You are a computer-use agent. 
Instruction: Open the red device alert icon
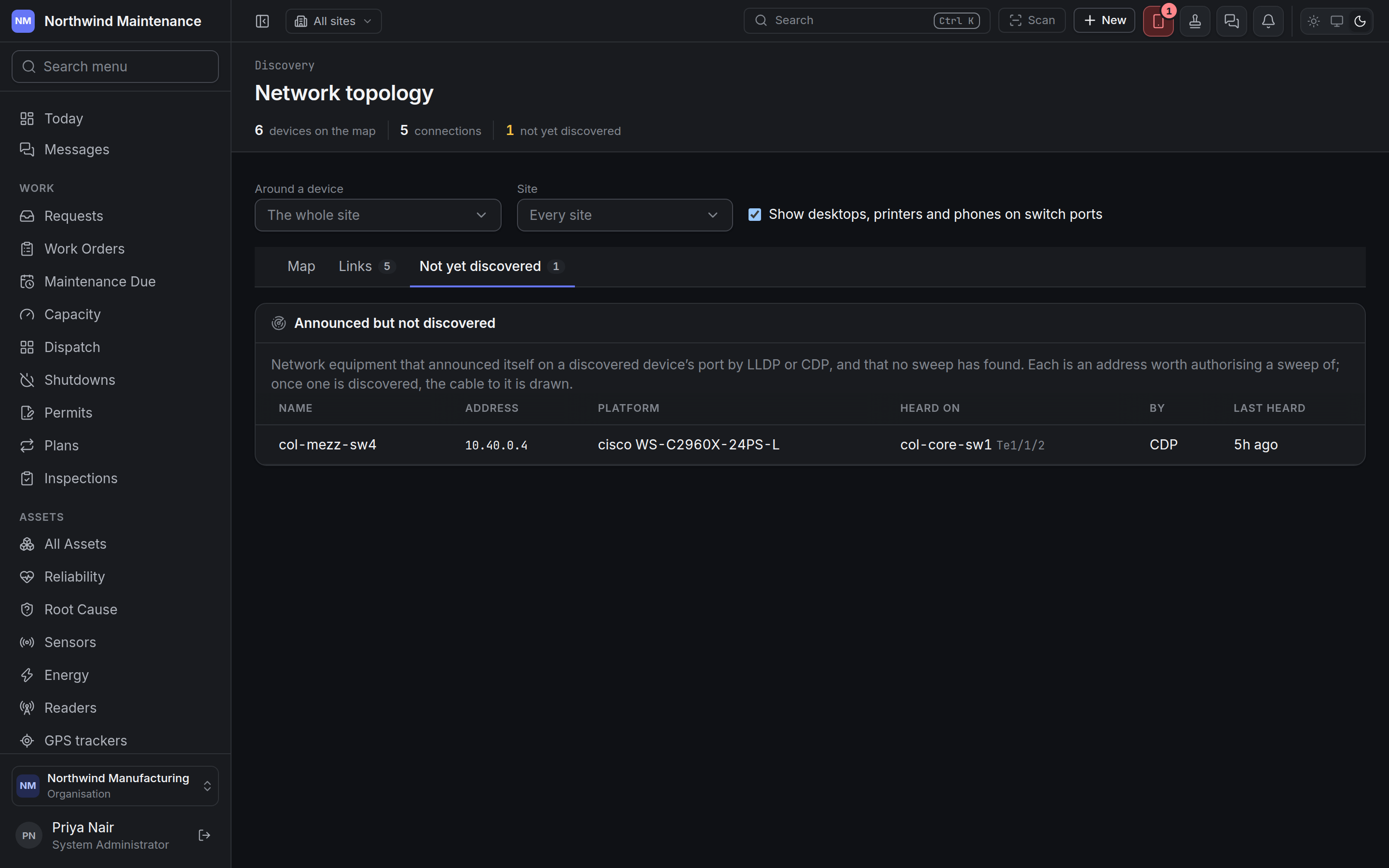click(1158, 21)
